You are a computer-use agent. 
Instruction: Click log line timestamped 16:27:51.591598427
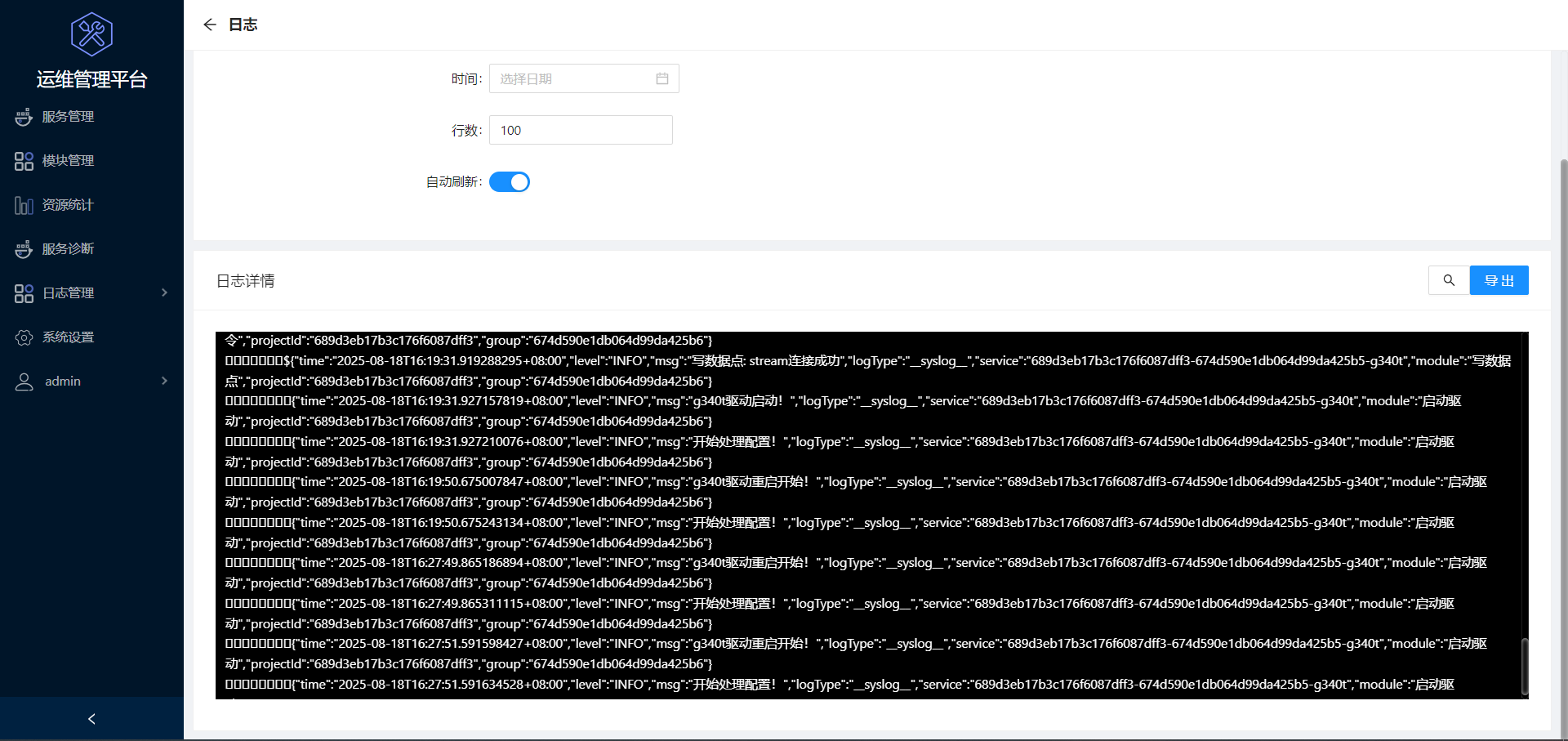856,654
